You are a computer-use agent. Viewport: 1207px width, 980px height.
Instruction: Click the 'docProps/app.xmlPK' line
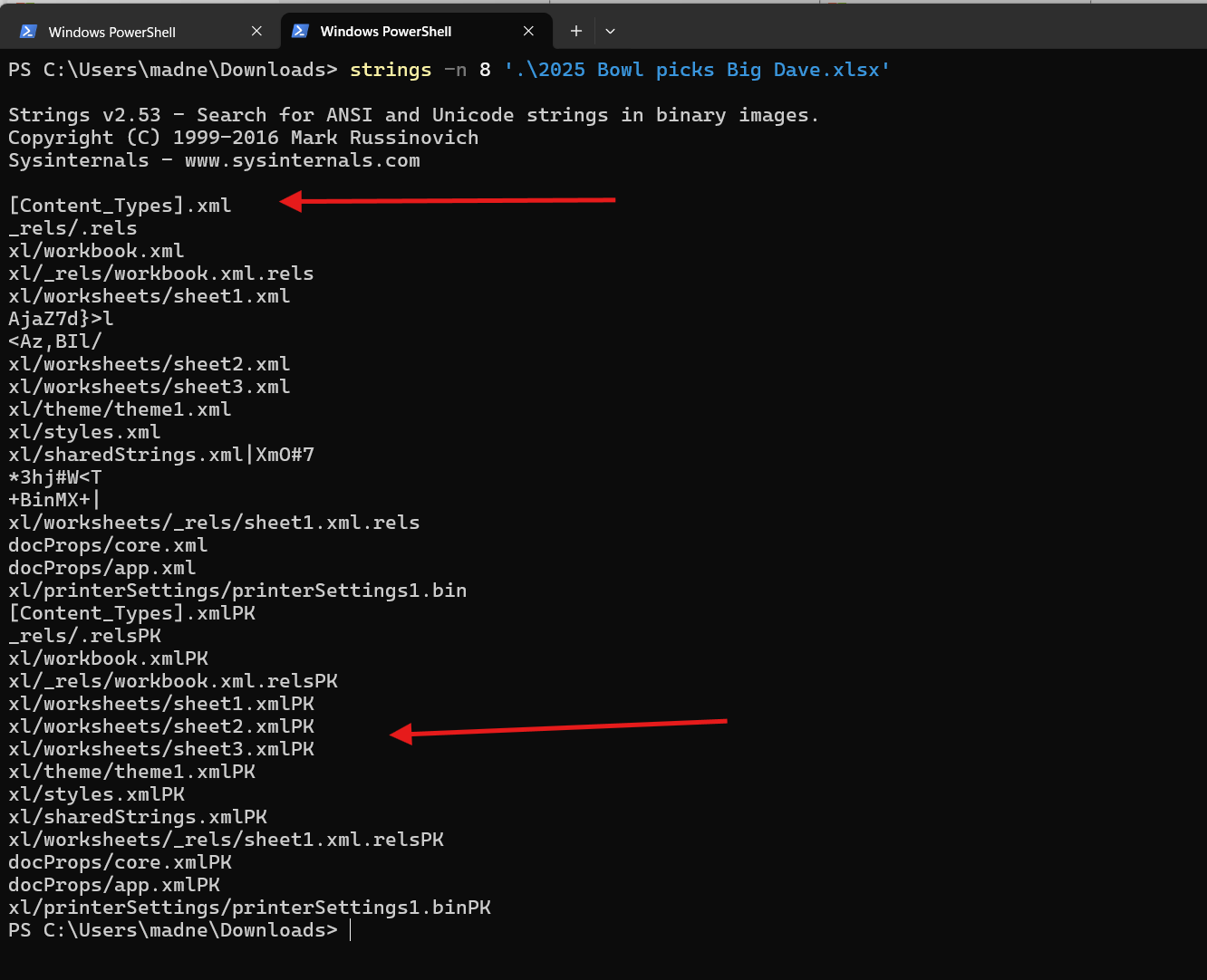coord(114,885)
